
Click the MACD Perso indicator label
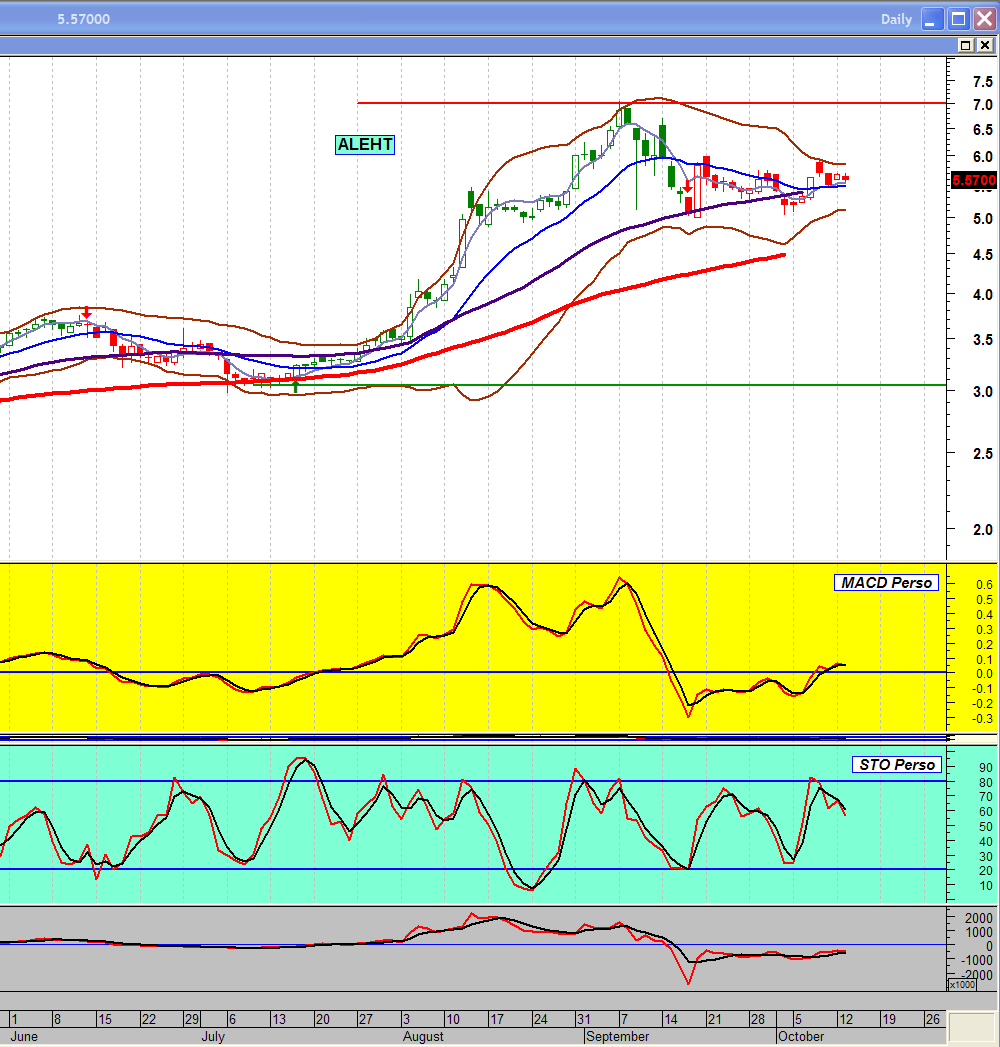(x=886, y=582)
